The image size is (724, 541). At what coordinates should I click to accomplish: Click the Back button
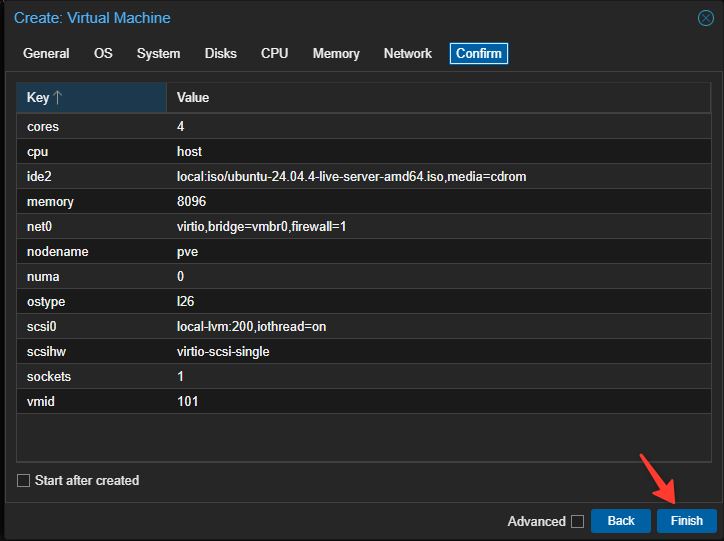[621, 521]
